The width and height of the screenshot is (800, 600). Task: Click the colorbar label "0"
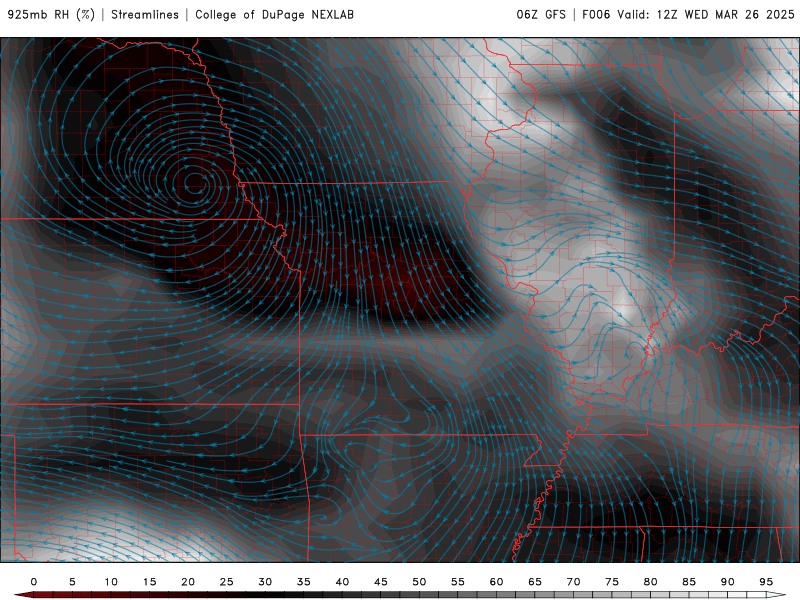(x=34, y=582)
